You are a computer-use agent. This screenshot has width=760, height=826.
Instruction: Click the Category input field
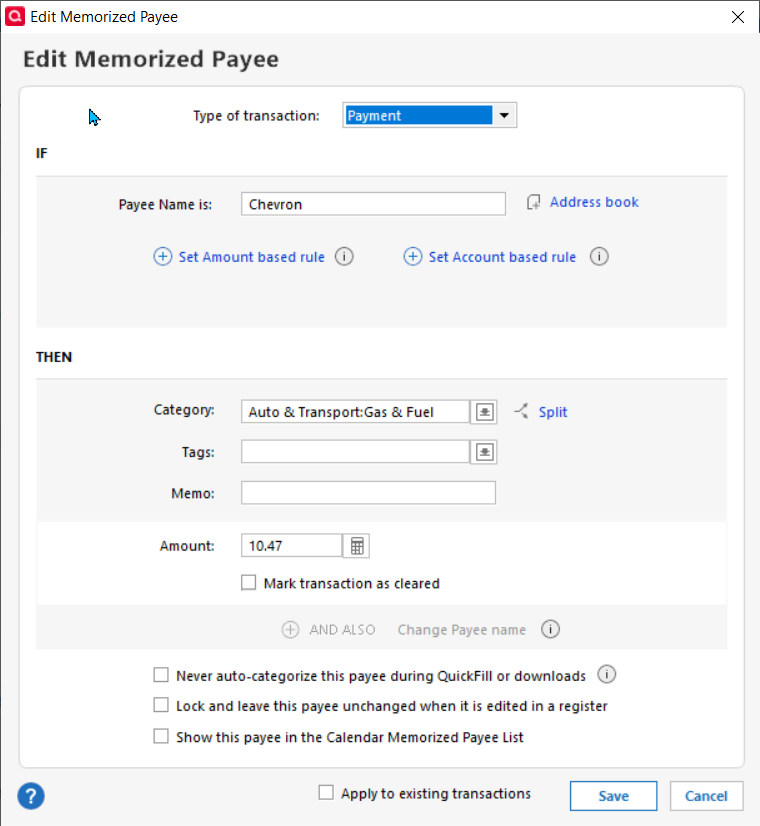pos(355,411)
